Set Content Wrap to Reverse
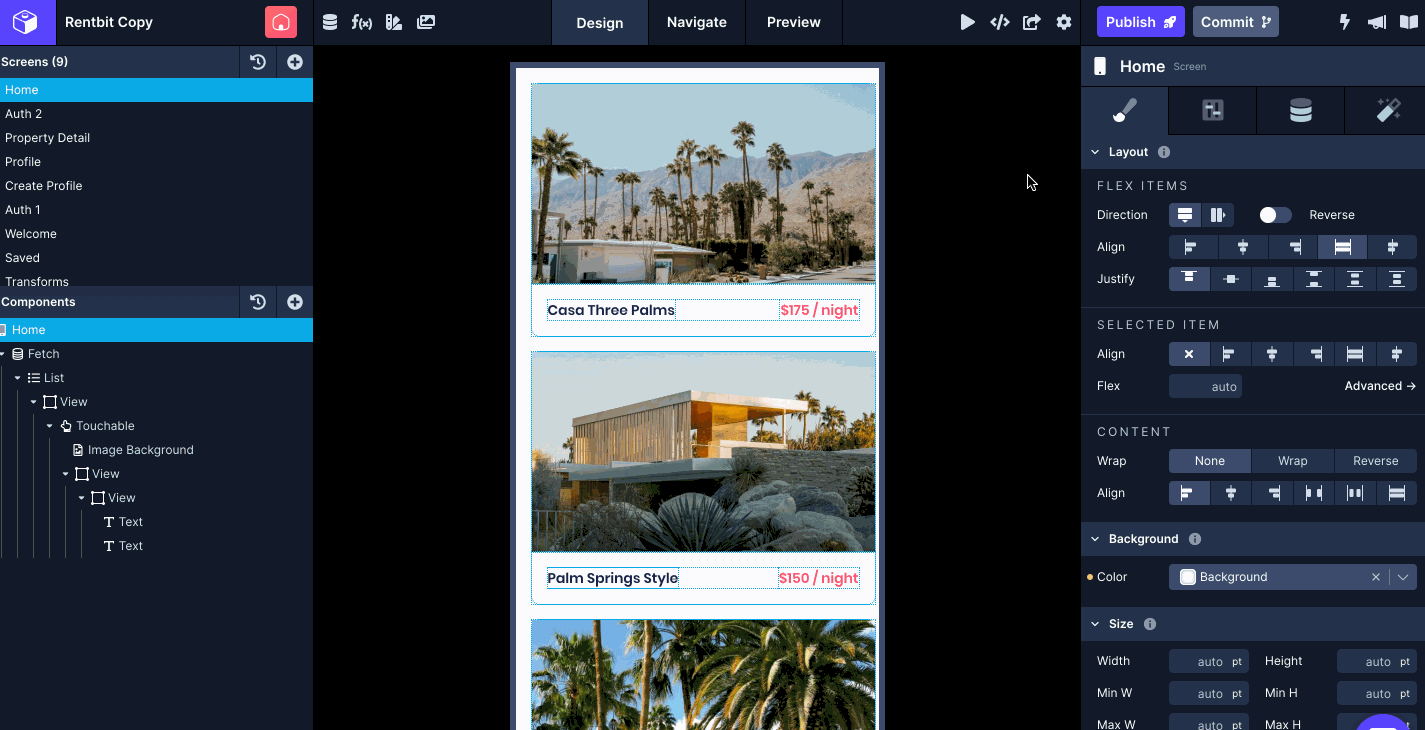 pyautogui.click(x=1376, y=461)
